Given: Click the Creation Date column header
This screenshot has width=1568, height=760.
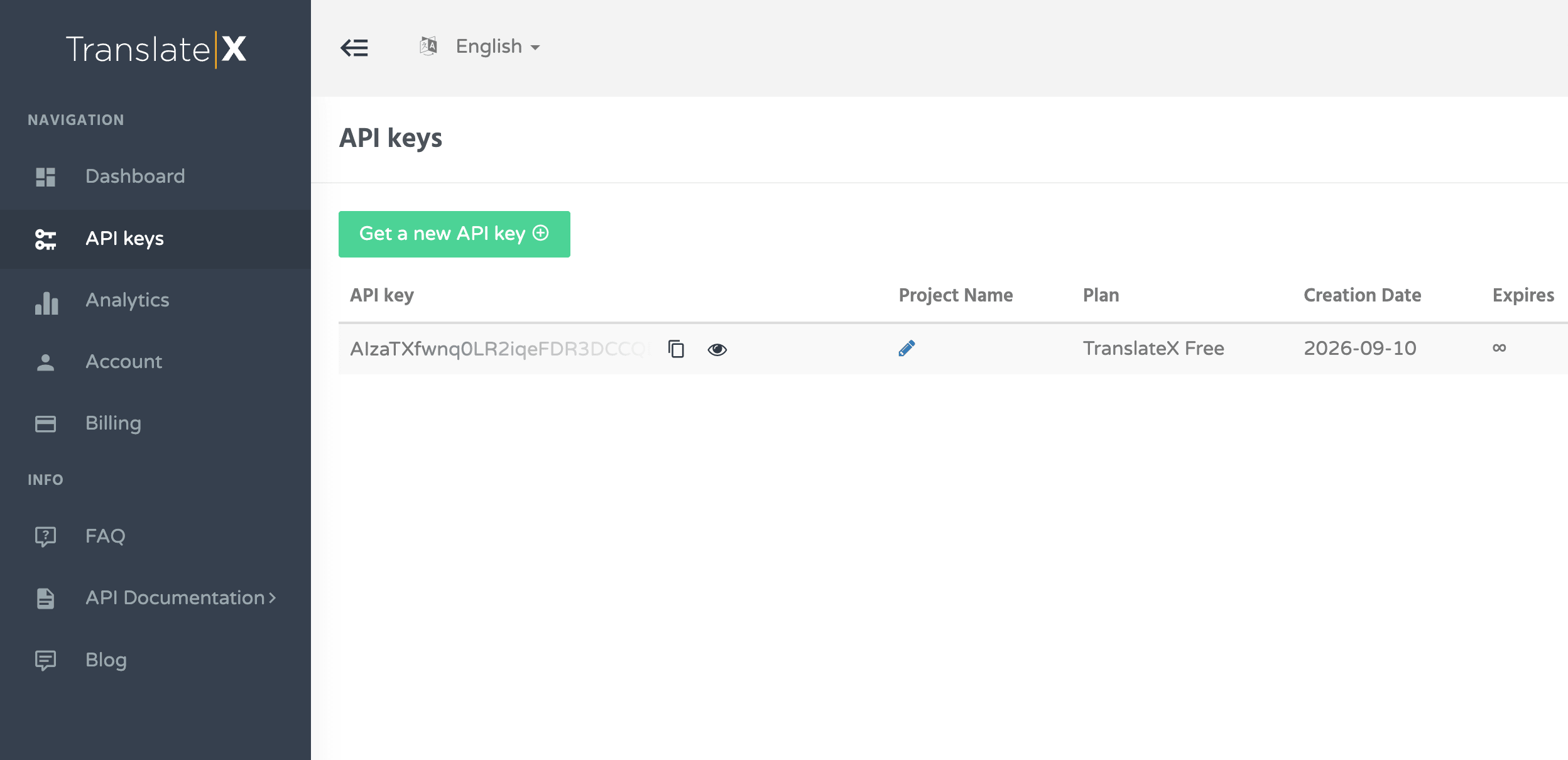Looking at the screenshot, I should 1362,295.
